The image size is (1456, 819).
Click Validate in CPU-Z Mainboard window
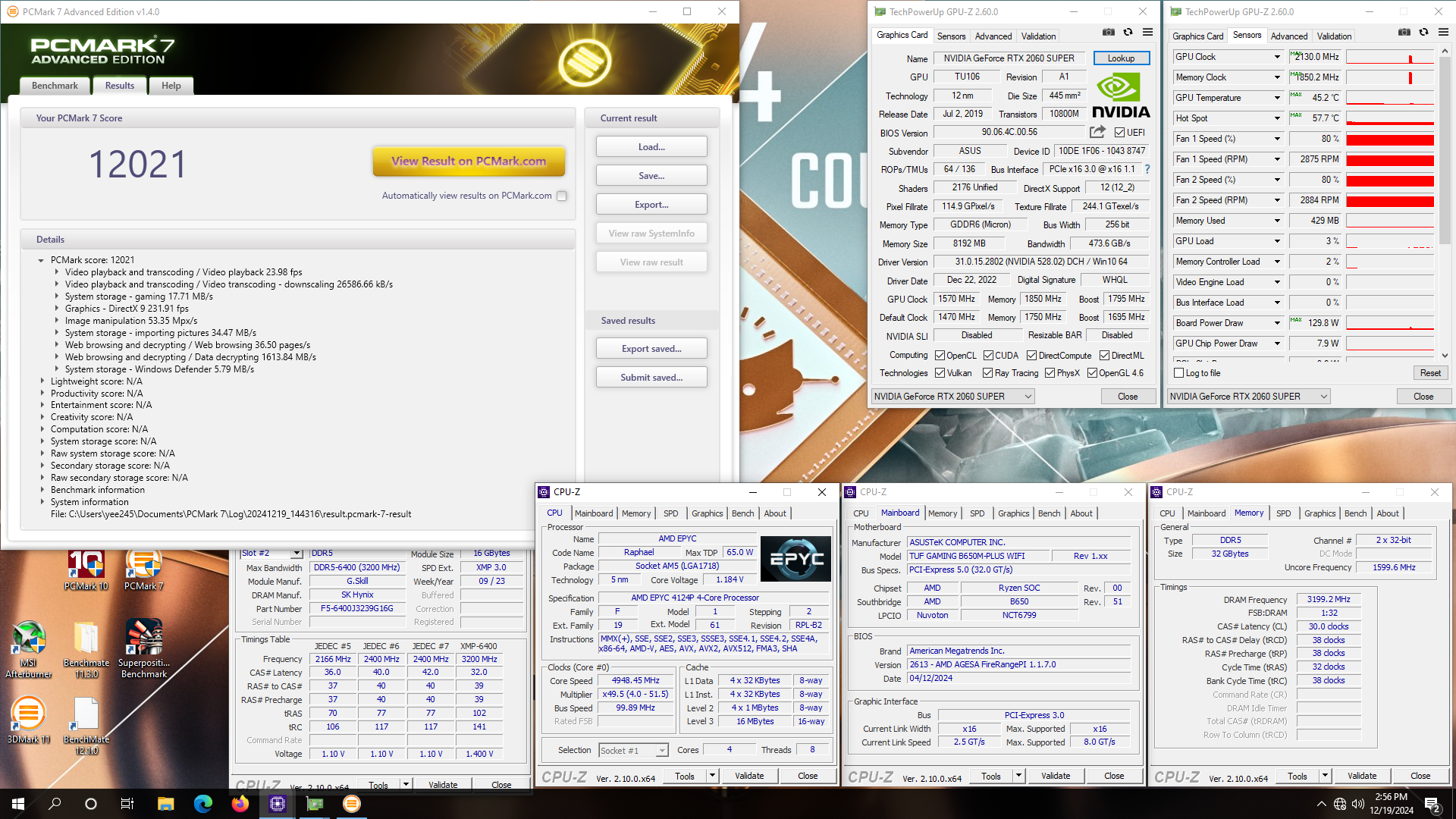(x=1056, y=776)
